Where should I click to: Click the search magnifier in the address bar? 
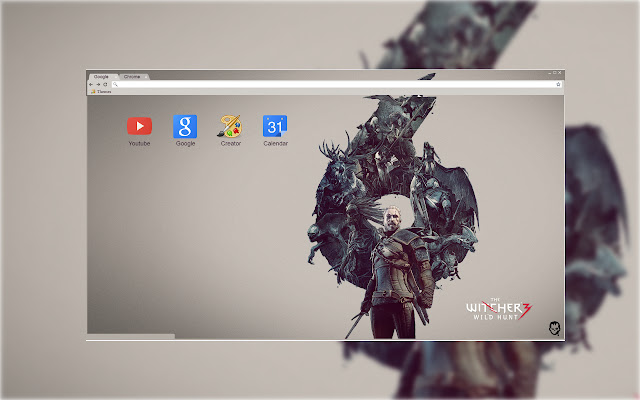pos(116,84)
